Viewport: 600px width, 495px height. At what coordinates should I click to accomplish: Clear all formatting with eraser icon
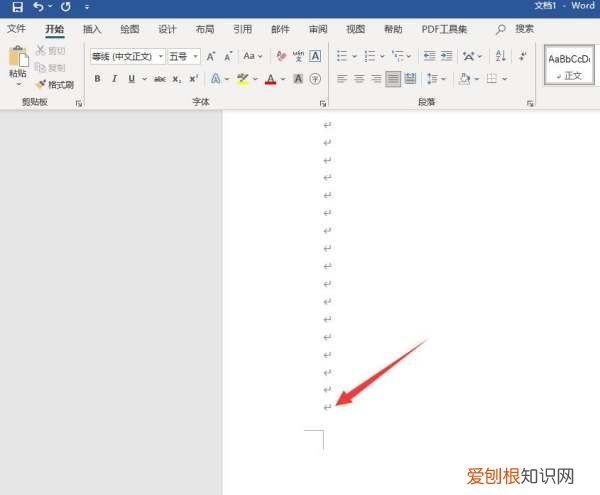(x=281, y=56)
